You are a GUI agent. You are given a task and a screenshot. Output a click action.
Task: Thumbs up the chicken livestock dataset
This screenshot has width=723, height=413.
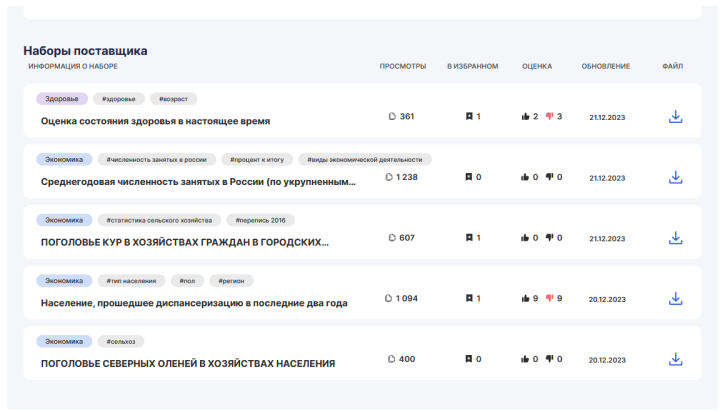[x=525, y=238]
